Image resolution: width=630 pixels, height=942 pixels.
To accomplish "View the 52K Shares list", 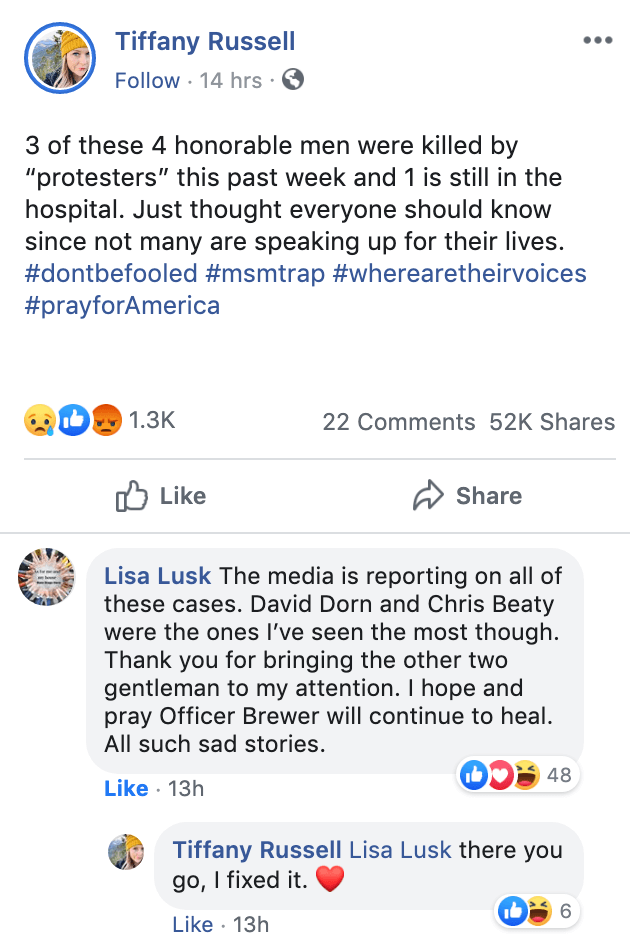I will tap(552, 422).
